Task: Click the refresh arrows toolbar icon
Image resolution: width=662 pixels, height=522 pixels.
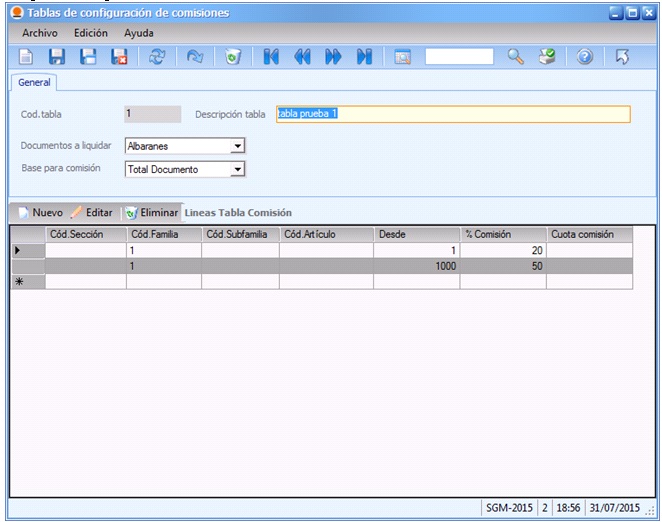Action: pos(157,57)
